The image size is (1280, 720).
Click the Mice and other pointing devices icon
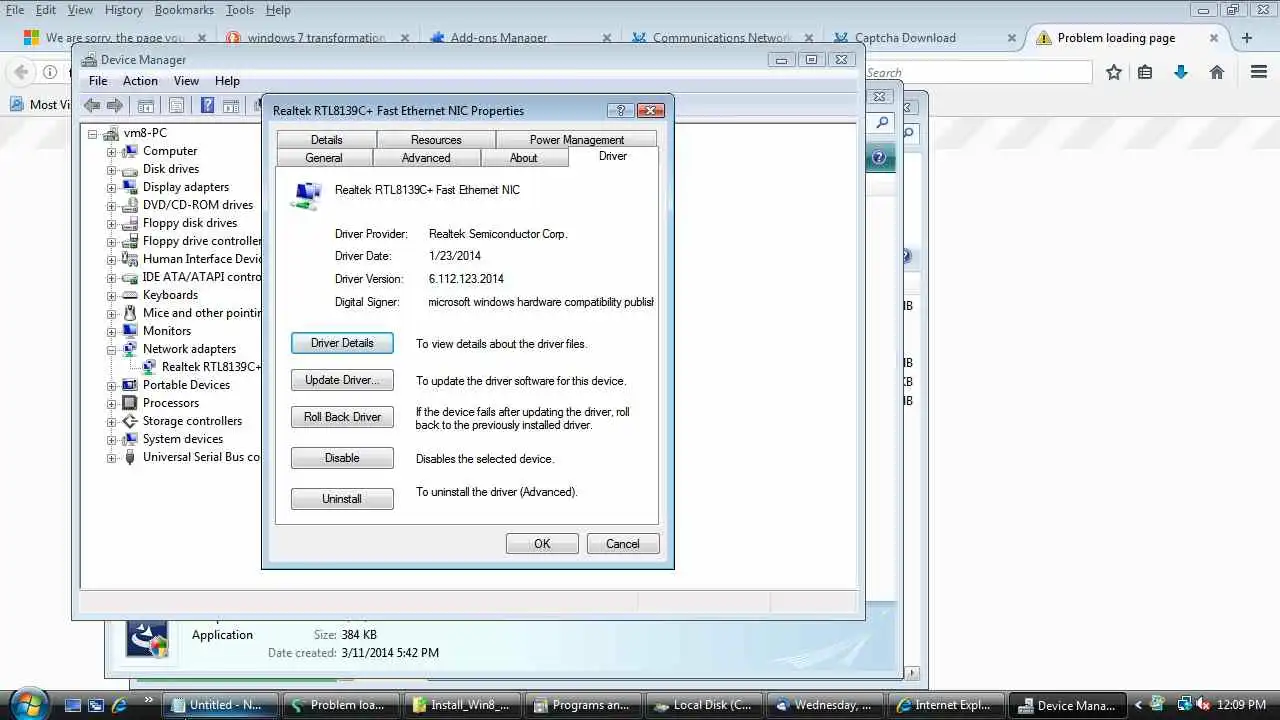point(129,313)
